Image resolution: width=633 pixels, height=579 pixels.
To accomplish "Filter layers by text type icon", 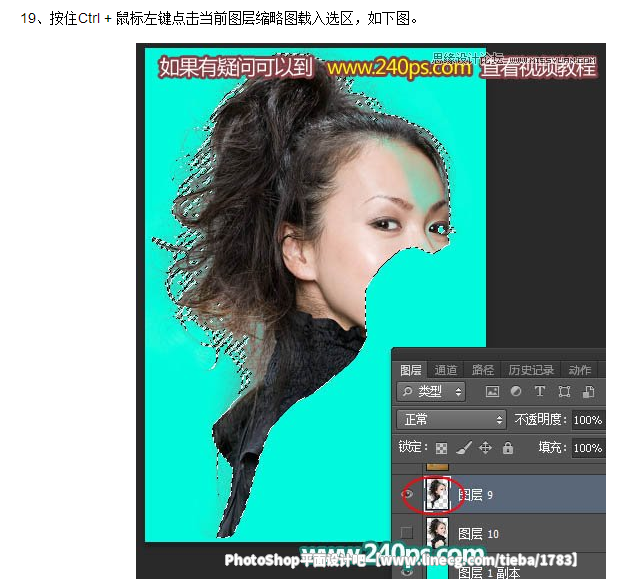I will pos(540,391).
